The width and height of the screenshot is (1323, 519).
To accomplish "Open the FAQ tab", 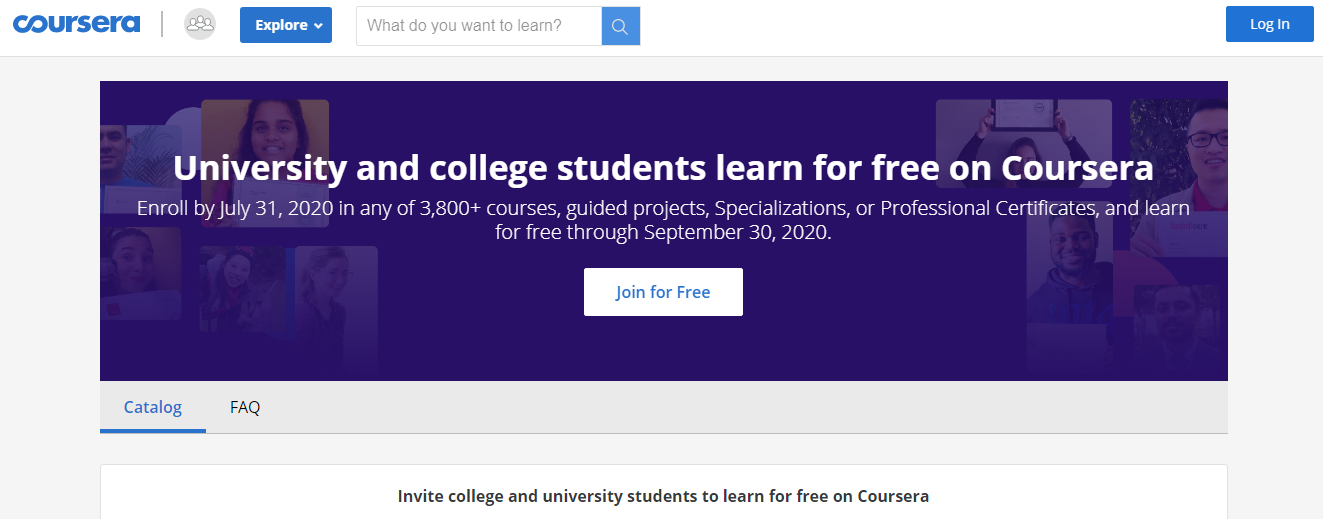I will coord(245,407).
